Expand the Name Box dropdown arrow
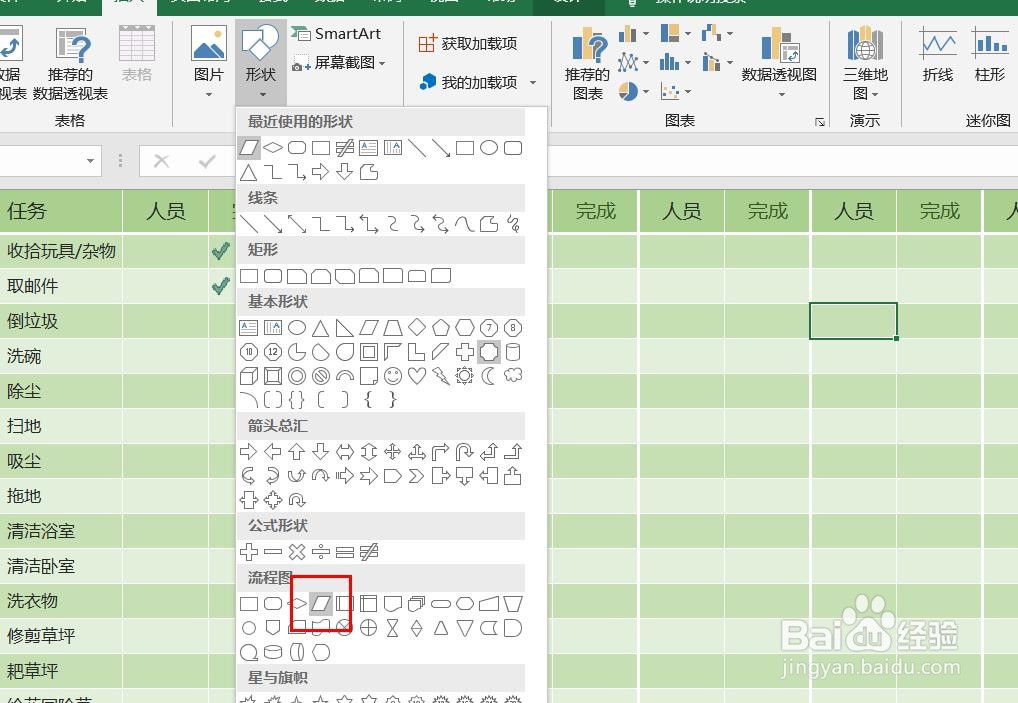1018x703 pixels. pos(90,160)
